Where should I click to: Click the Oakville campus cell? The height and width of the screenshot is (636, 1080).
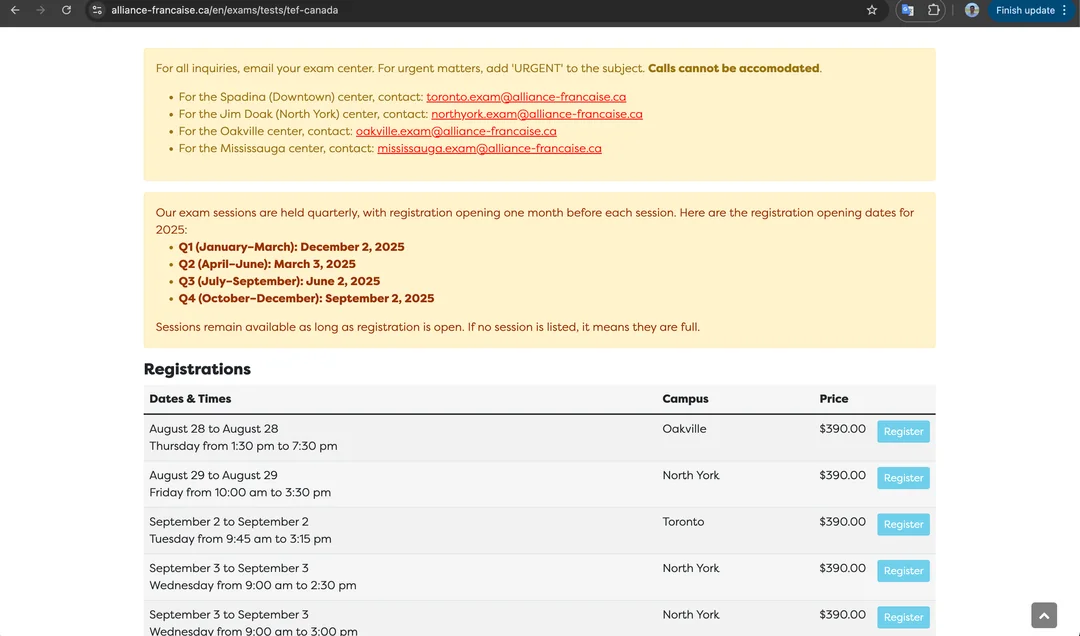tap(685, 429)
